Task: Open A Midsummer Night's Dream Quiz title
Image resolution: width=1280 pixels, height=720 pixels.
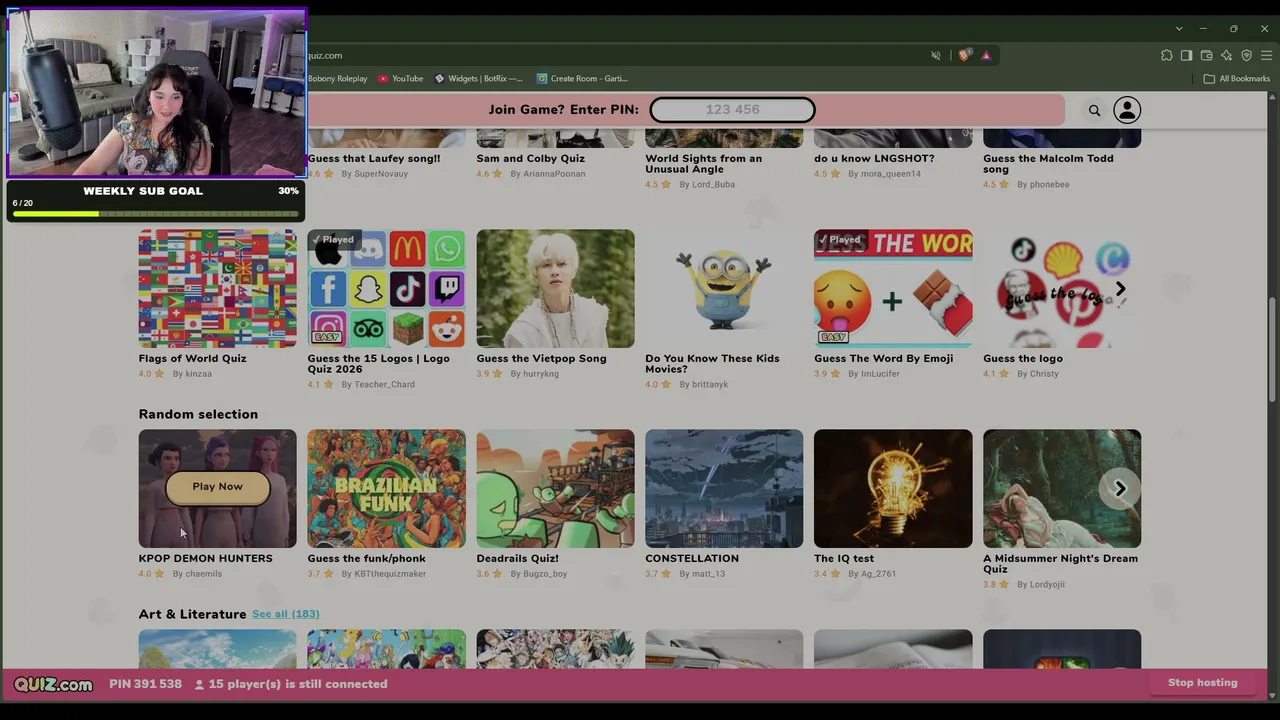Action: tap(1060, 564)
